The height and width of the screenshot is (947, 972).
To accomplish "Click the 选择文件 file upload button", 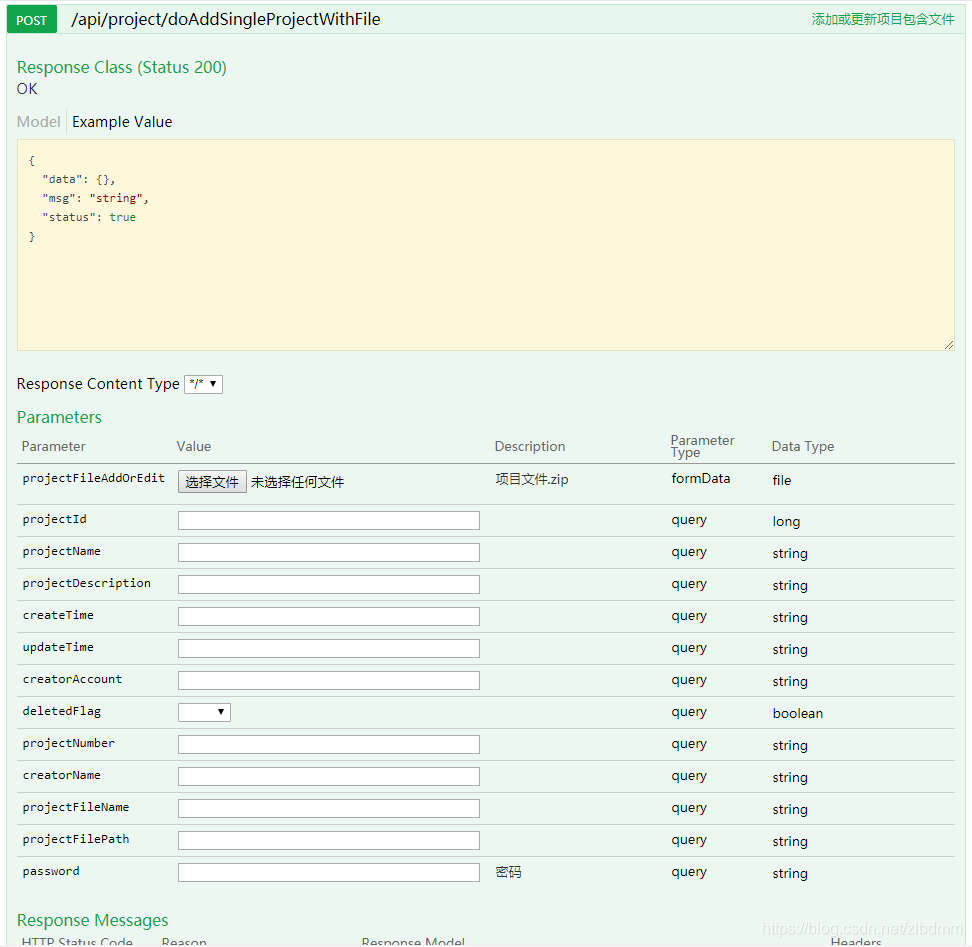I will pos(211,481).
